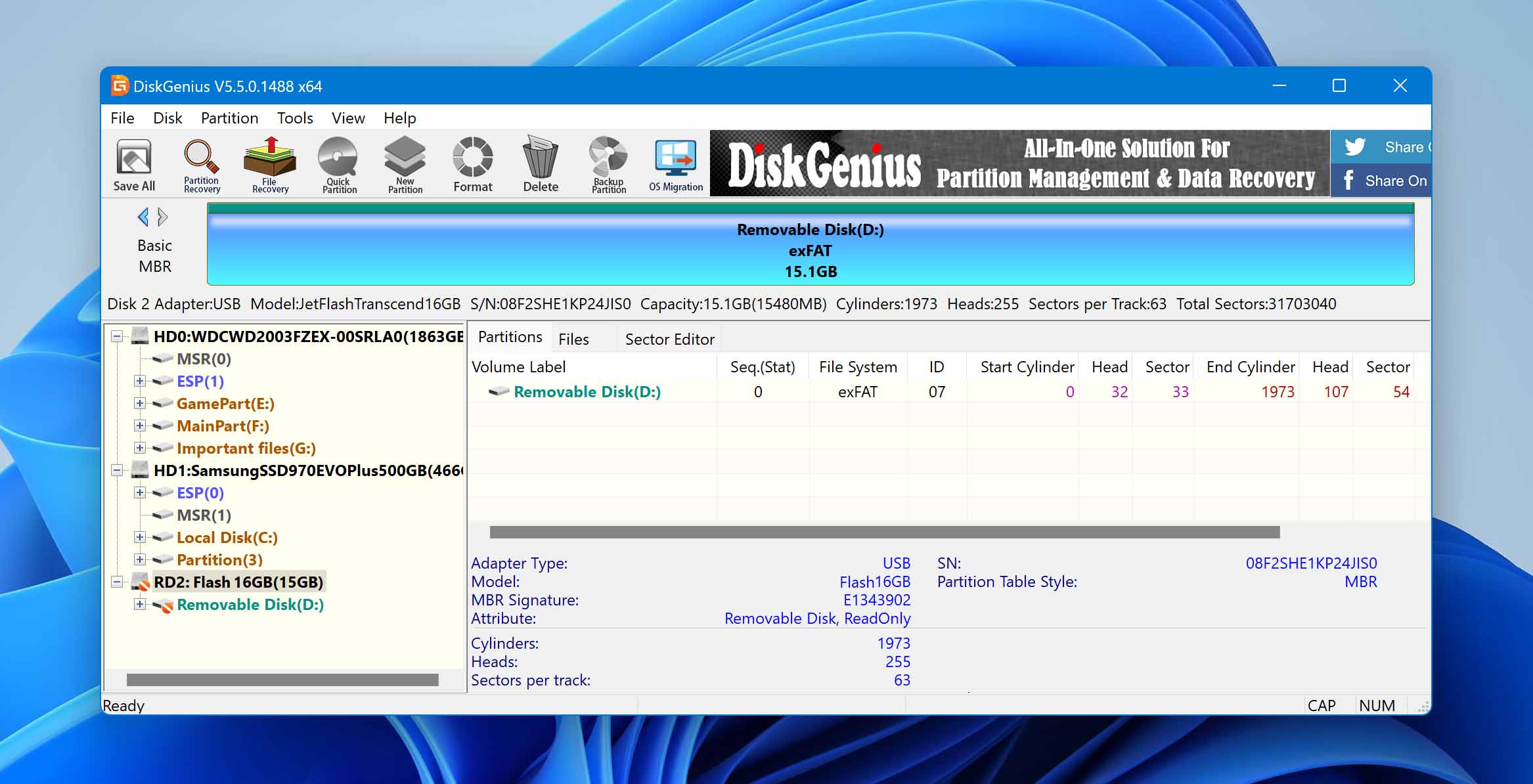Screen dimensions: 1533x784
Task: Click the Save All toolbar icon
Action: click(x=134, y=164)
